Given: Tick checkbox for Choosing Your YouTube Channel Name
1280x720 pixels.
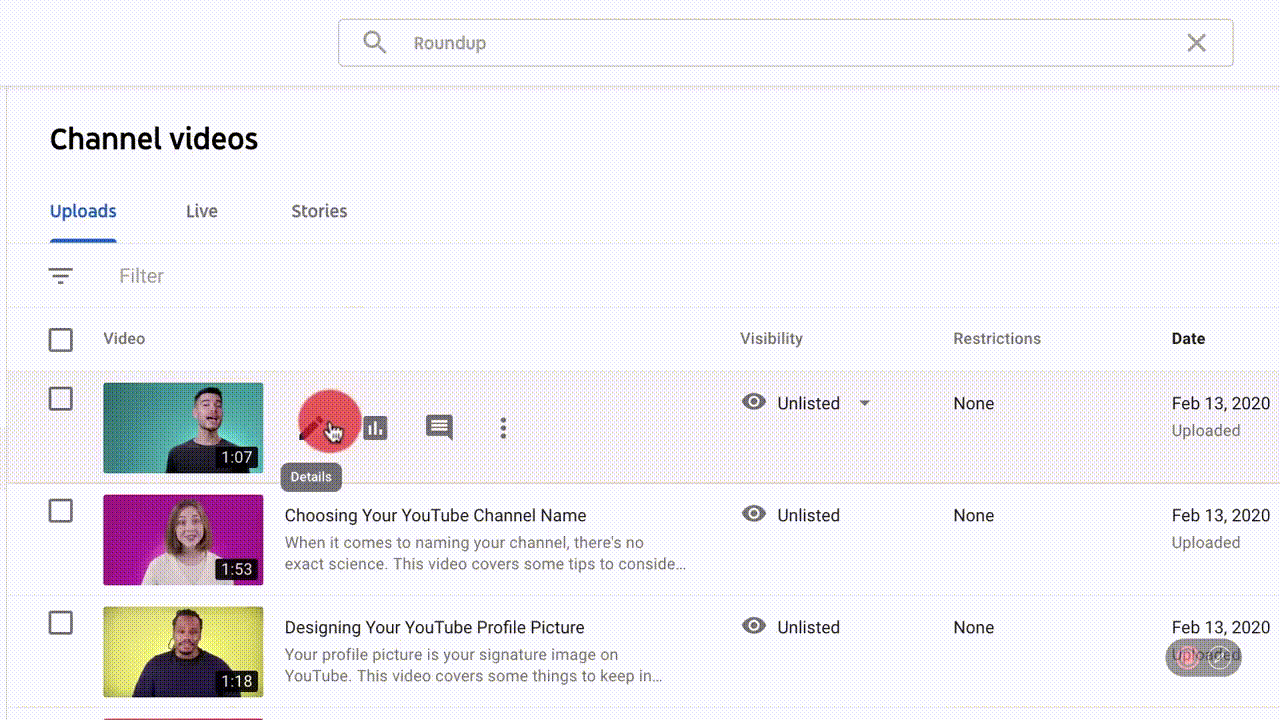Looking at the screenshot, I should (61, 511).
